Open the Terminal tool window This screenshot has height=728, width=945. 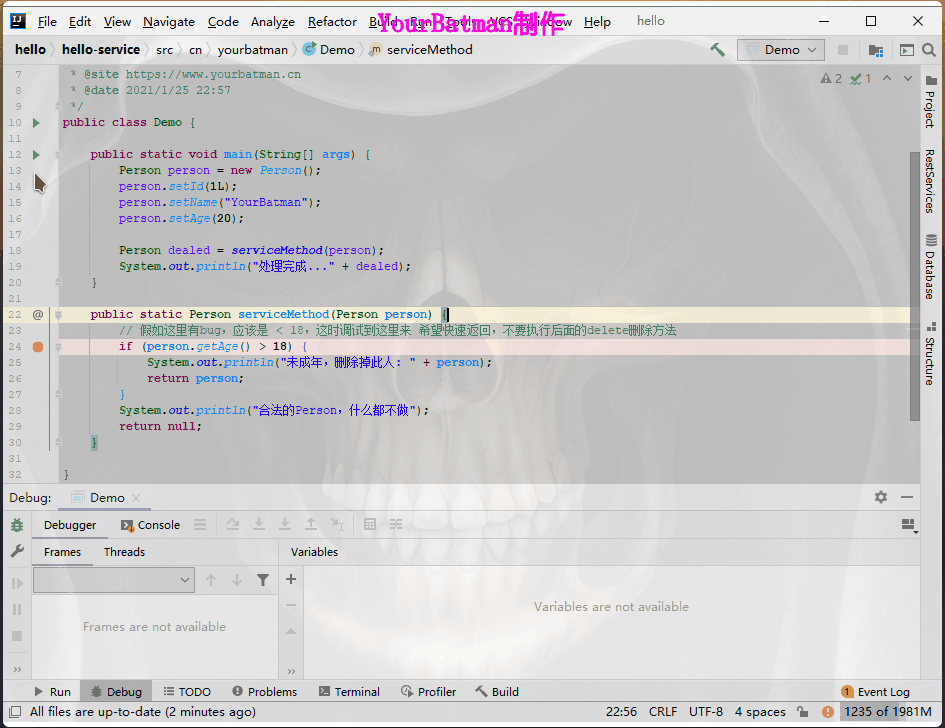[349, 691]
